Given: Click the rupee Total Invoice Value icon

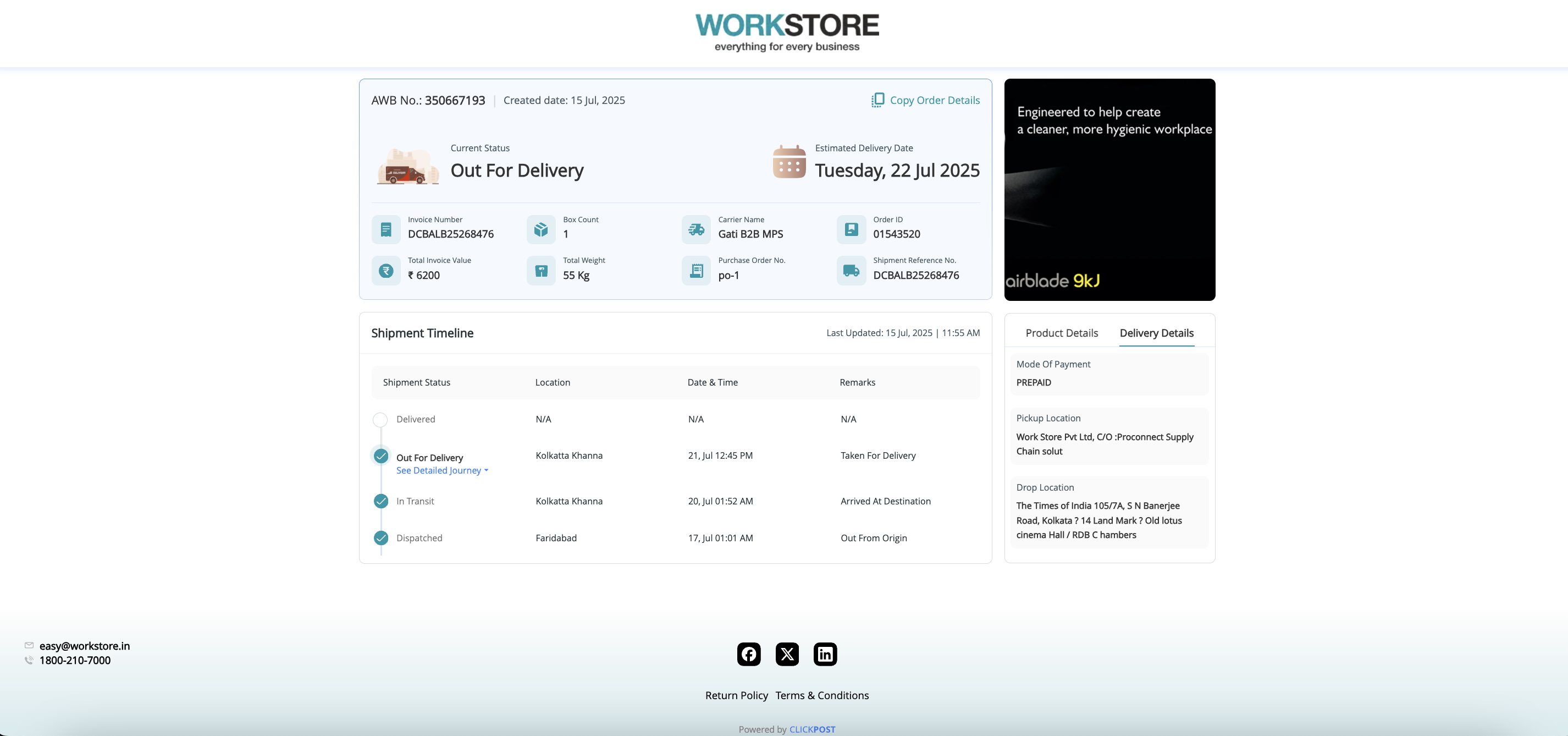Looking at the screenshot, I should (x=386, y=271).
